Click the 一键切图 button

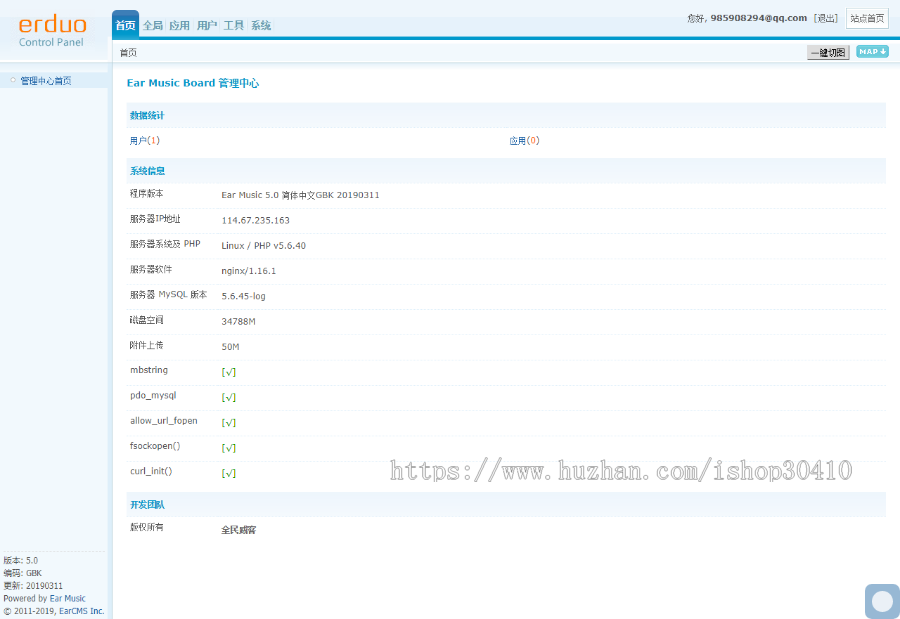[x=828, y=53]
